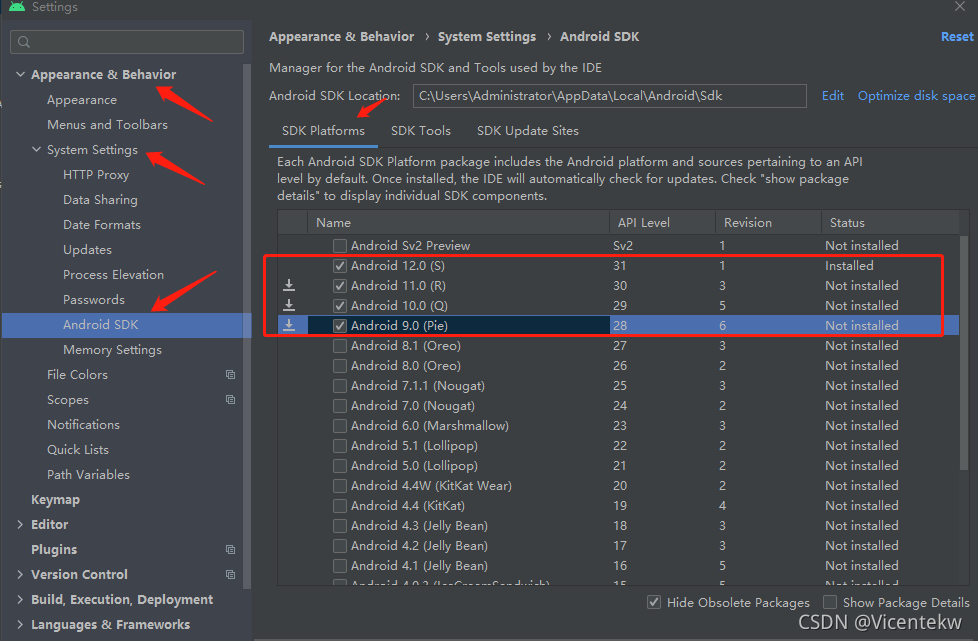Screen dimensions: 978x641
Task: Switch to SDK Tools tab
Action: (420, 131)
